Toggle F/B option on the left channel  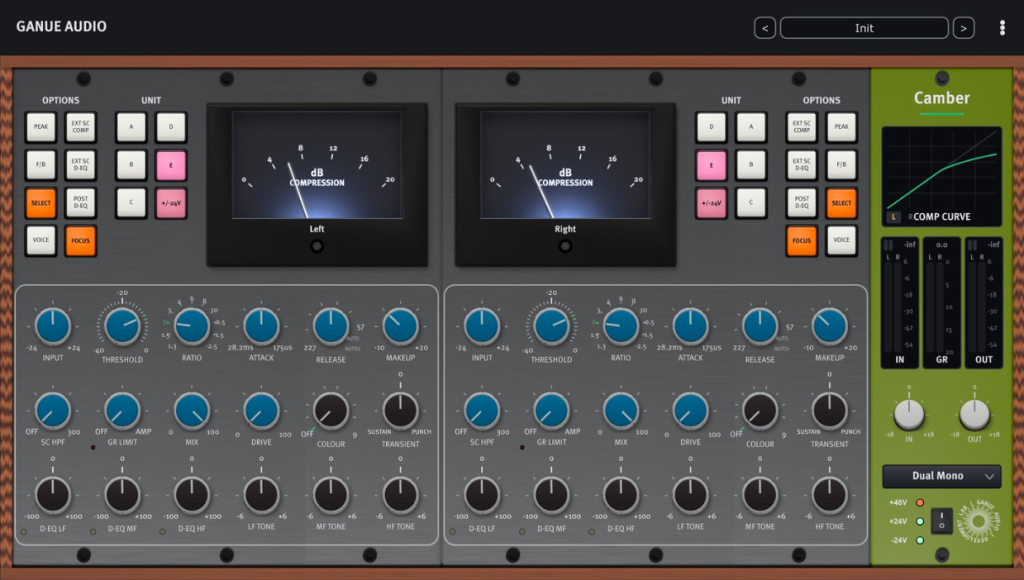coord(40,165)
